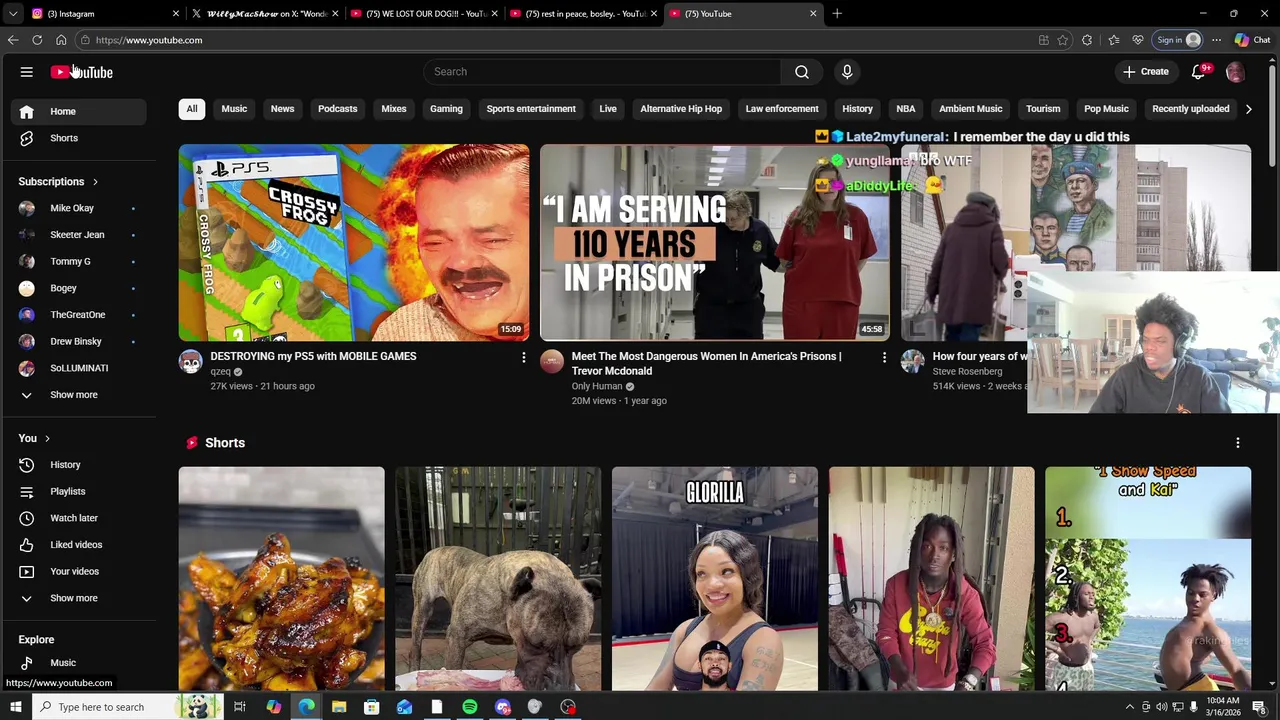Image resolution: width=1280 pixels, height=720 pixels.
Task: Open Music under Explore
Action: click(x=79, y=663)
